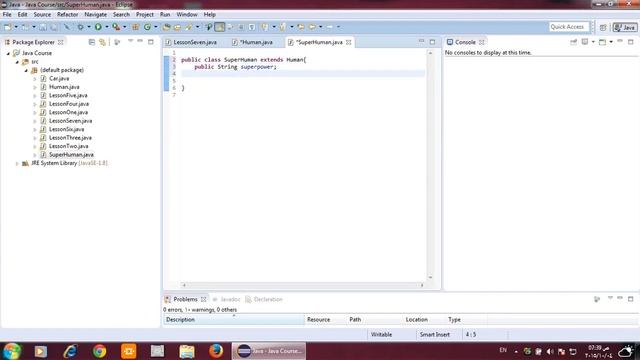
Task: Click the Debug bug icon in toolbar
Action: pos(80,27)
